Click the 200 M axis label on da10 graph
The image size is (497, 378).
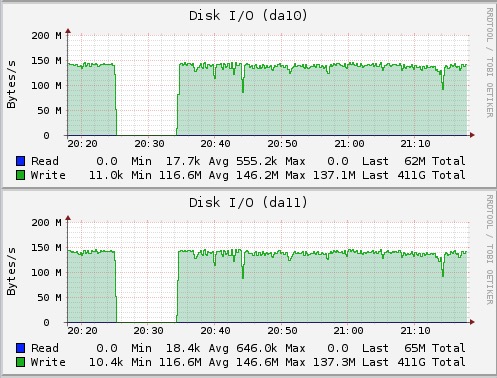pyautogui.click(x=46, y=36)
